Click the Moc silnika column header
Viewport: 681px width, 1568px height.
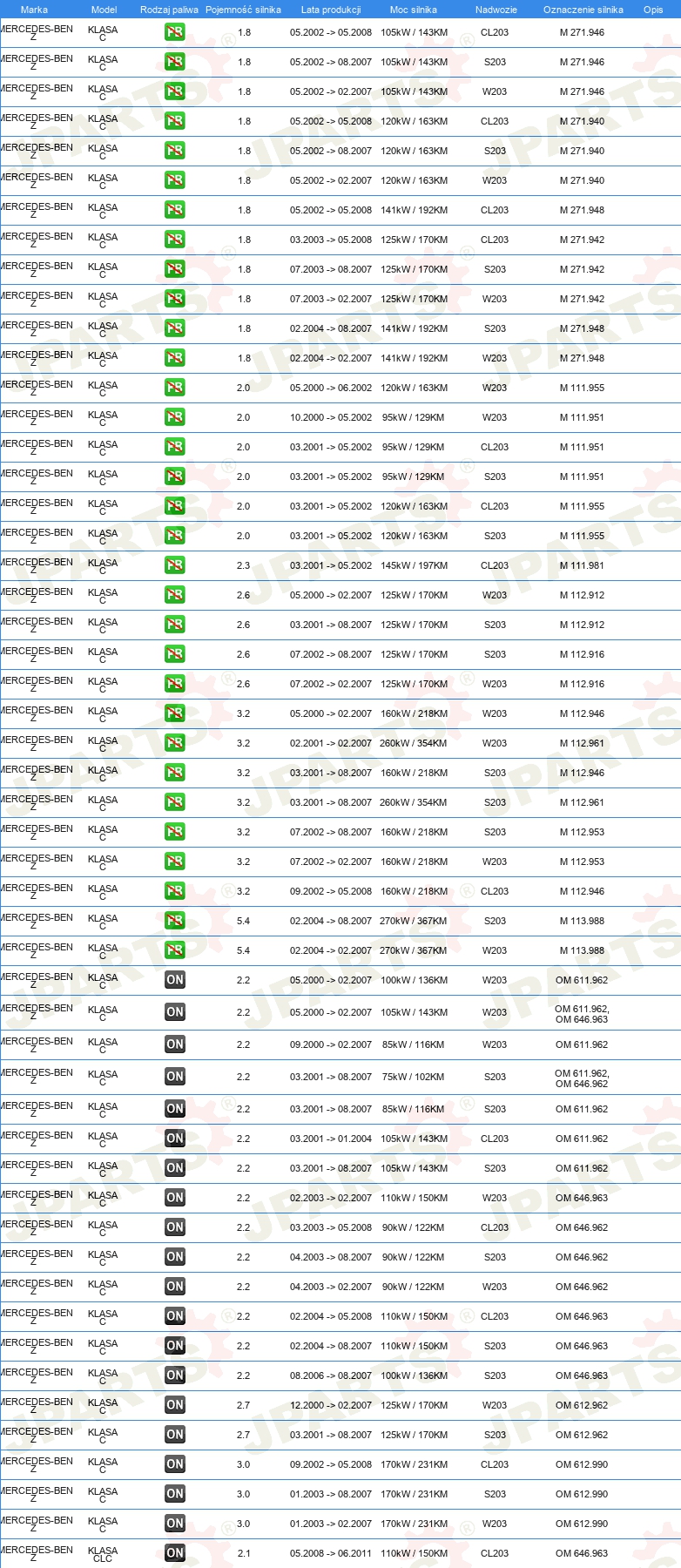414,10
